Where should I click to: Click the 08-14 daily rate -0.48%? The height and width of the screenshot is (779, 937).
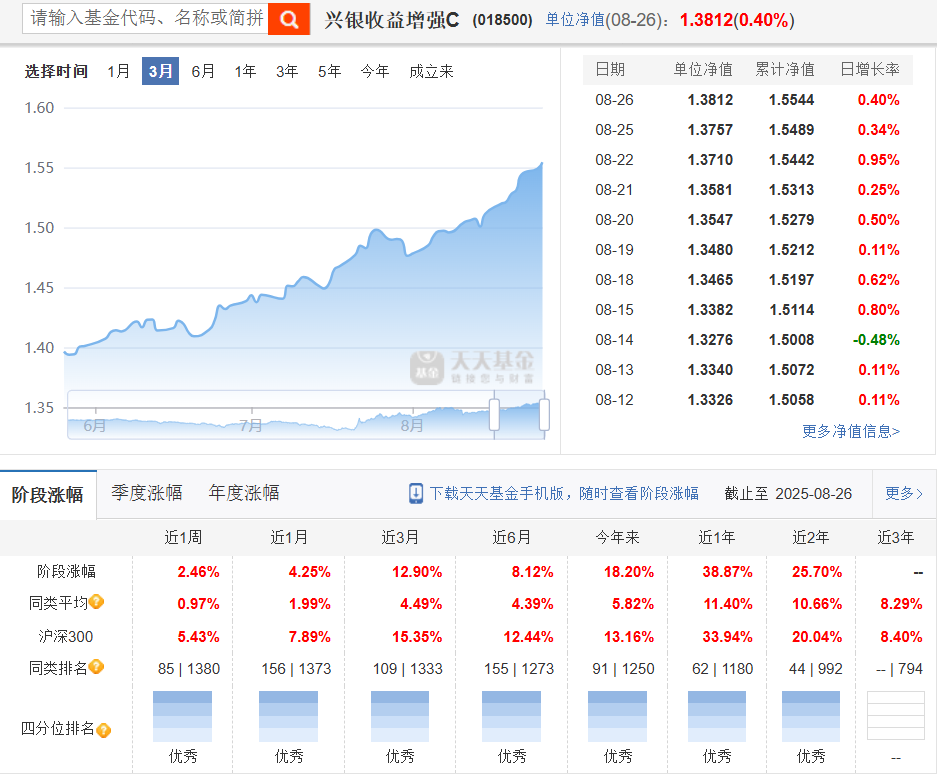876,340
